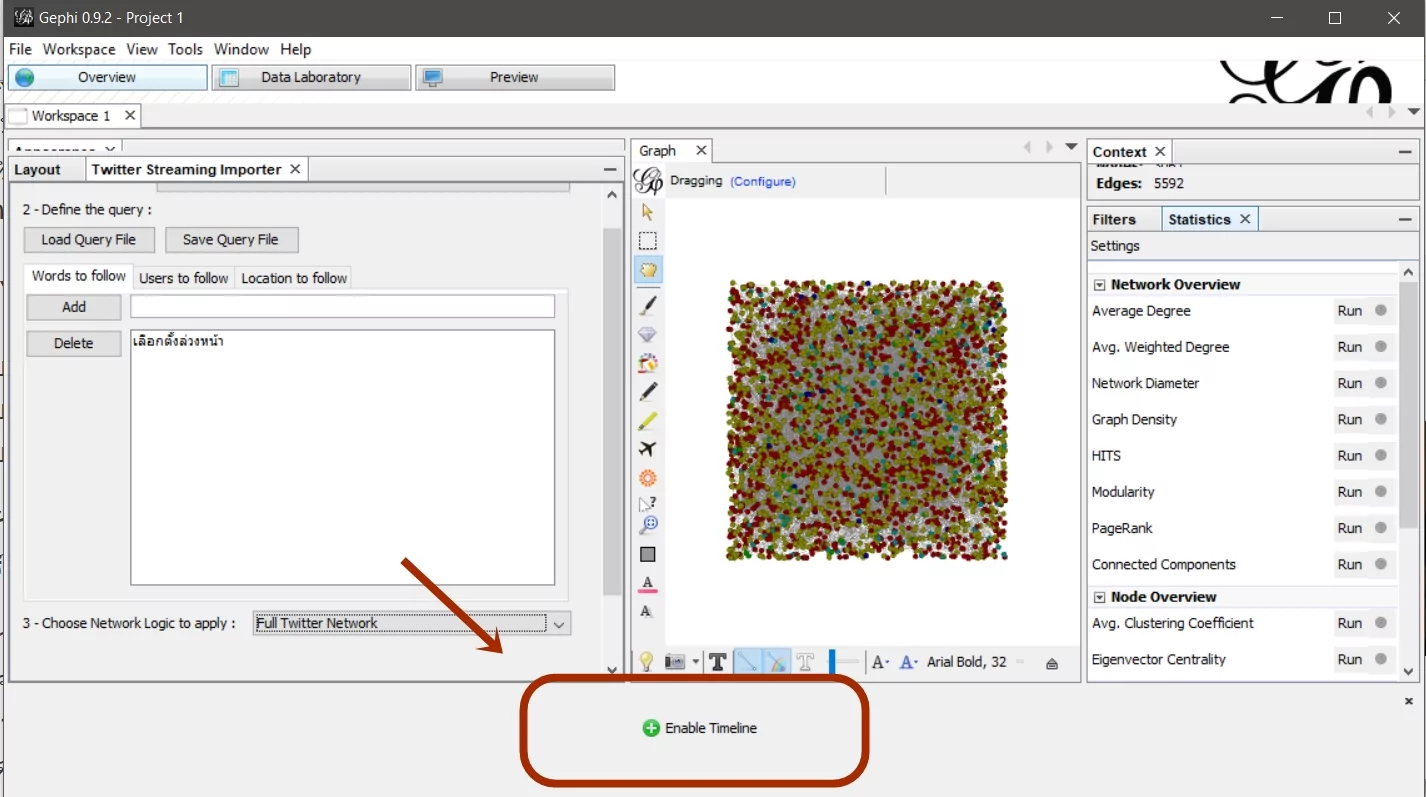This screenshot has height=797, width=1426.
Task: Close the Graph tab
Action: pos(701,150)
